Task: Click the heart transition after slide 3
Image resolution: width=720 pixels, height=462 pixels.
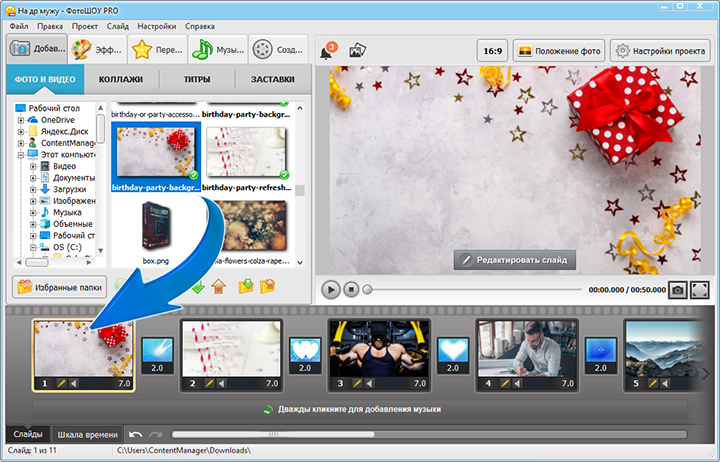Action: coord(453,352)
